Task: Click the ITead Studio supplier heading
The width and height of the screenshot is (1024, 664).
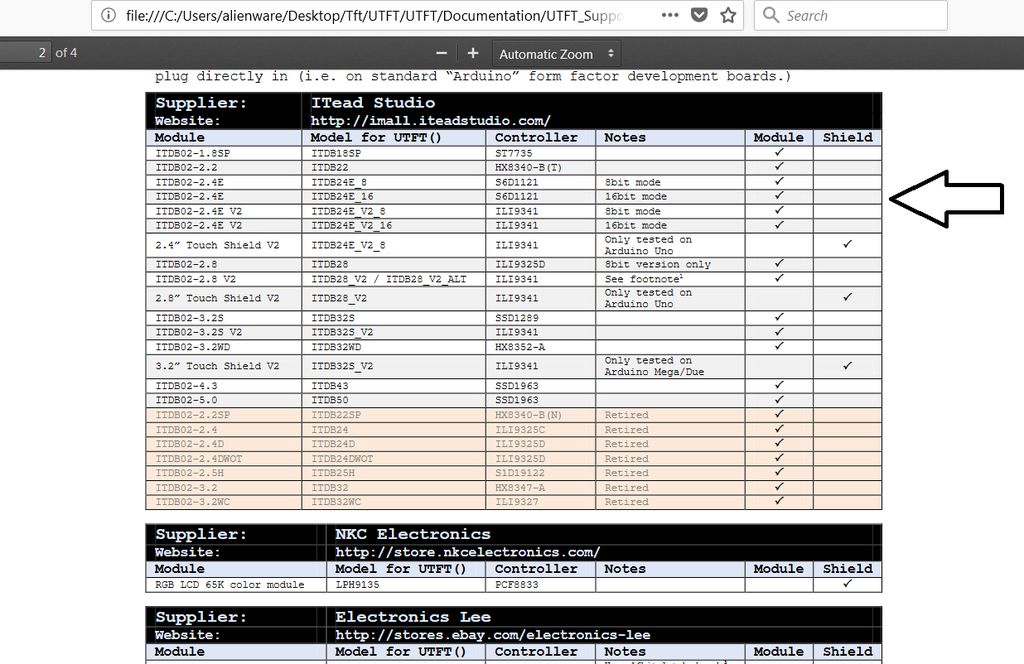Action: tap(373, 103)
